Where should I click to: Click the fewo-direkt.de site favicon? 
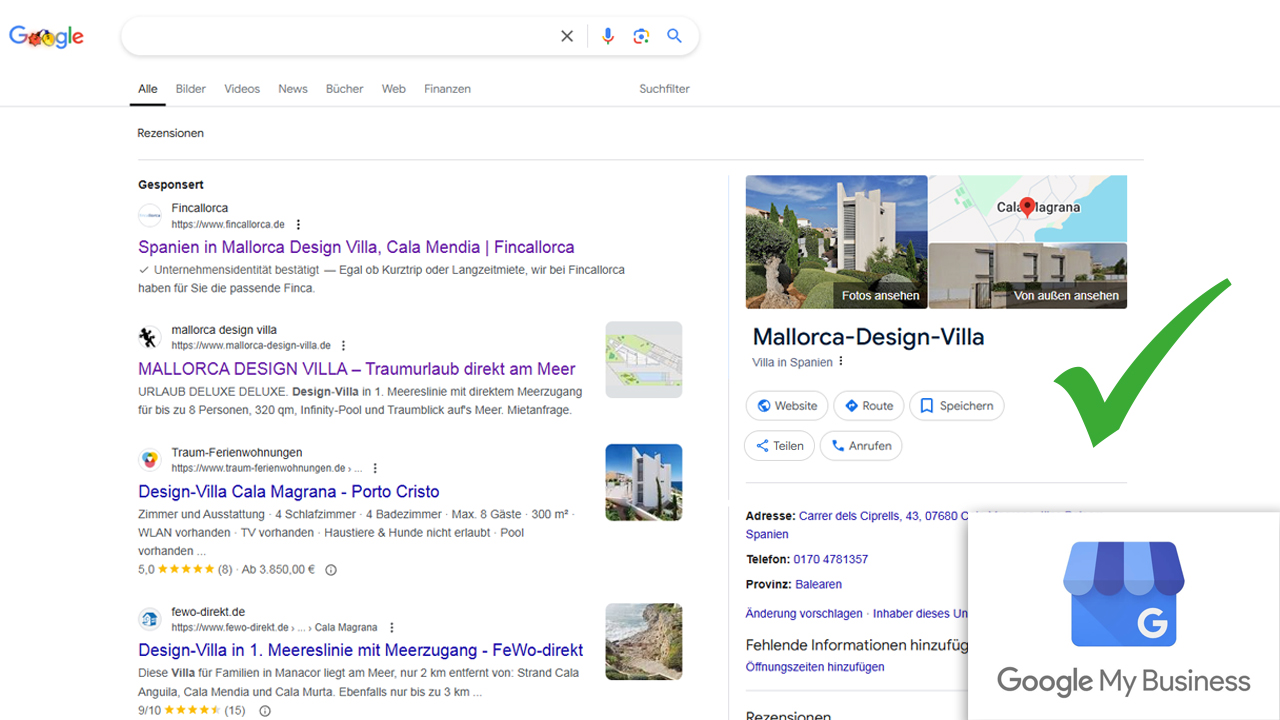tap(149, 619)
